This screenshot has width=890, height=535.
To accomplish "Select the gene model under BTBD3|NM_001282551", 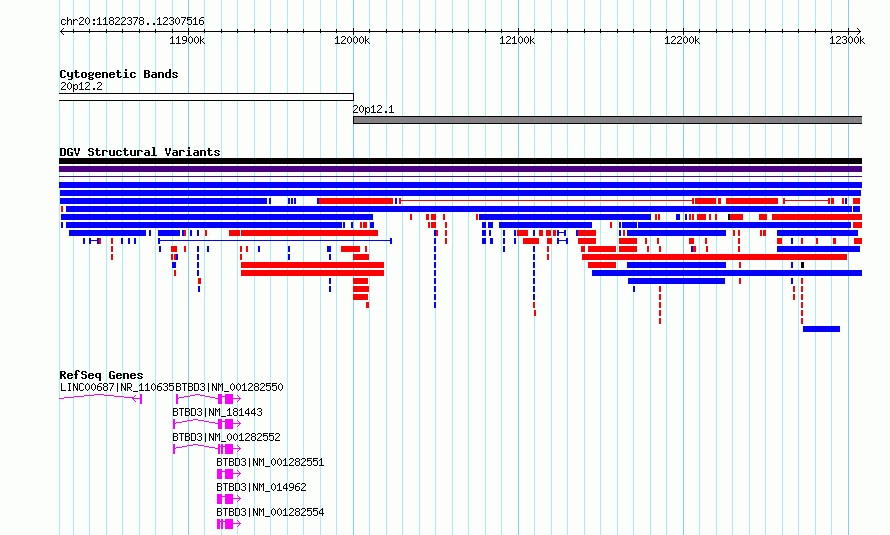I will (x=229, y=474).
